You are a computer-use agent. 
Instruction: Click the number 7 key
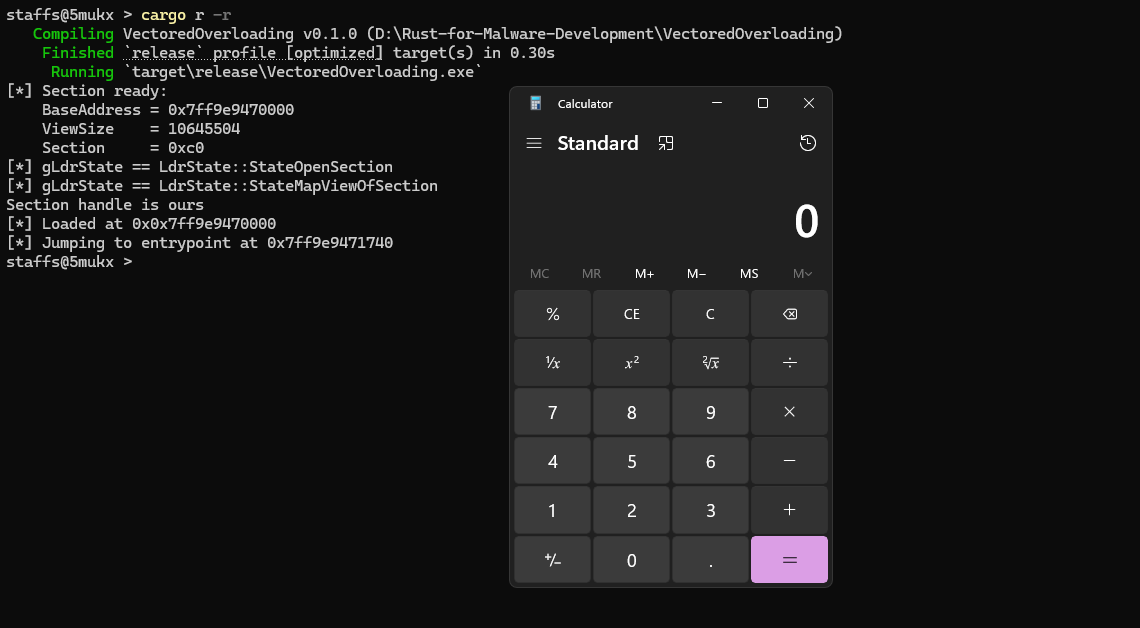point(553,412)
